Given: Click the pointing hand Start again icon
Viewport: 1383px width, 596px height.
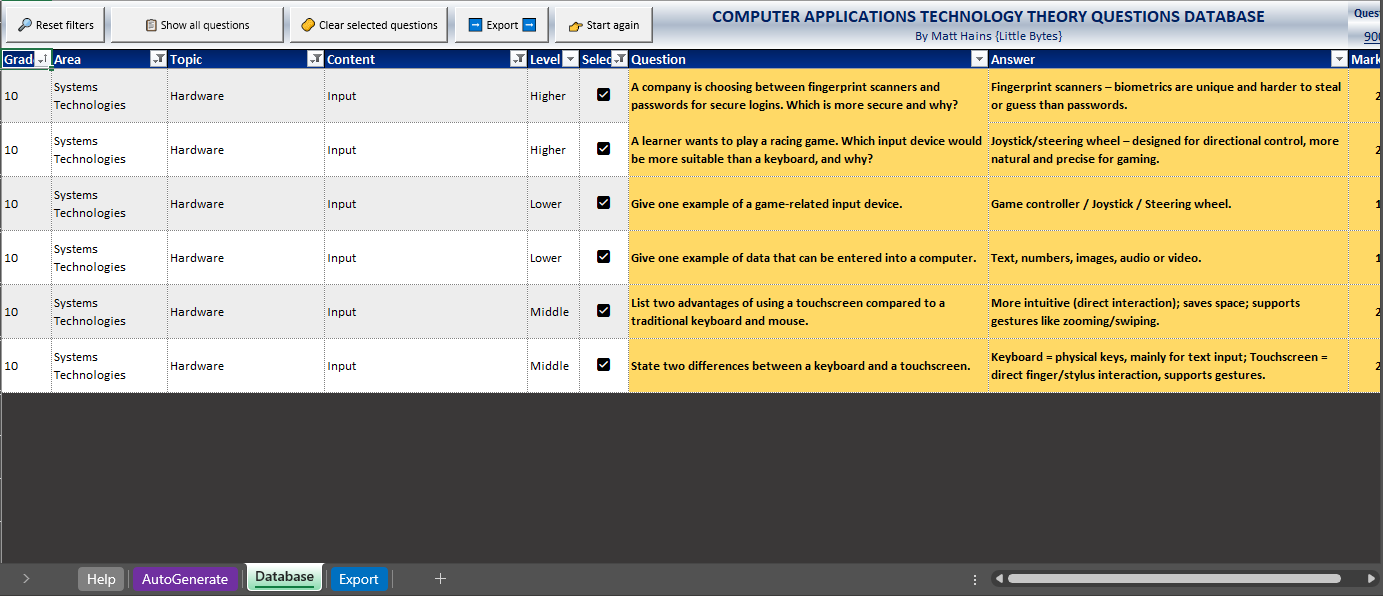Looking at the screenshot, I should [x=575, y=26].
